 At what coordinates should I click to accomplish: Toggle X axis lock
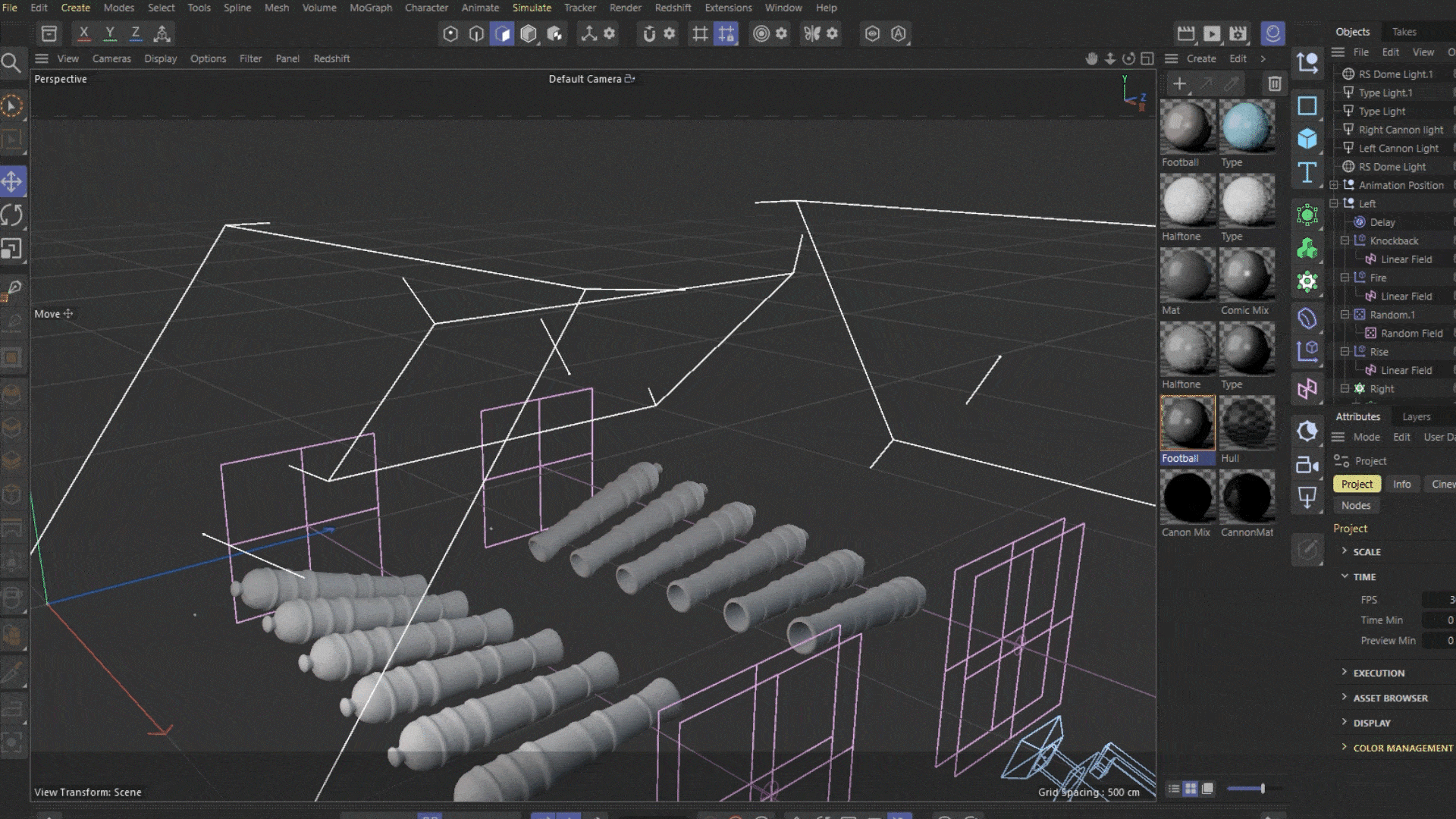pyautogui.click(x=84, y=33)
